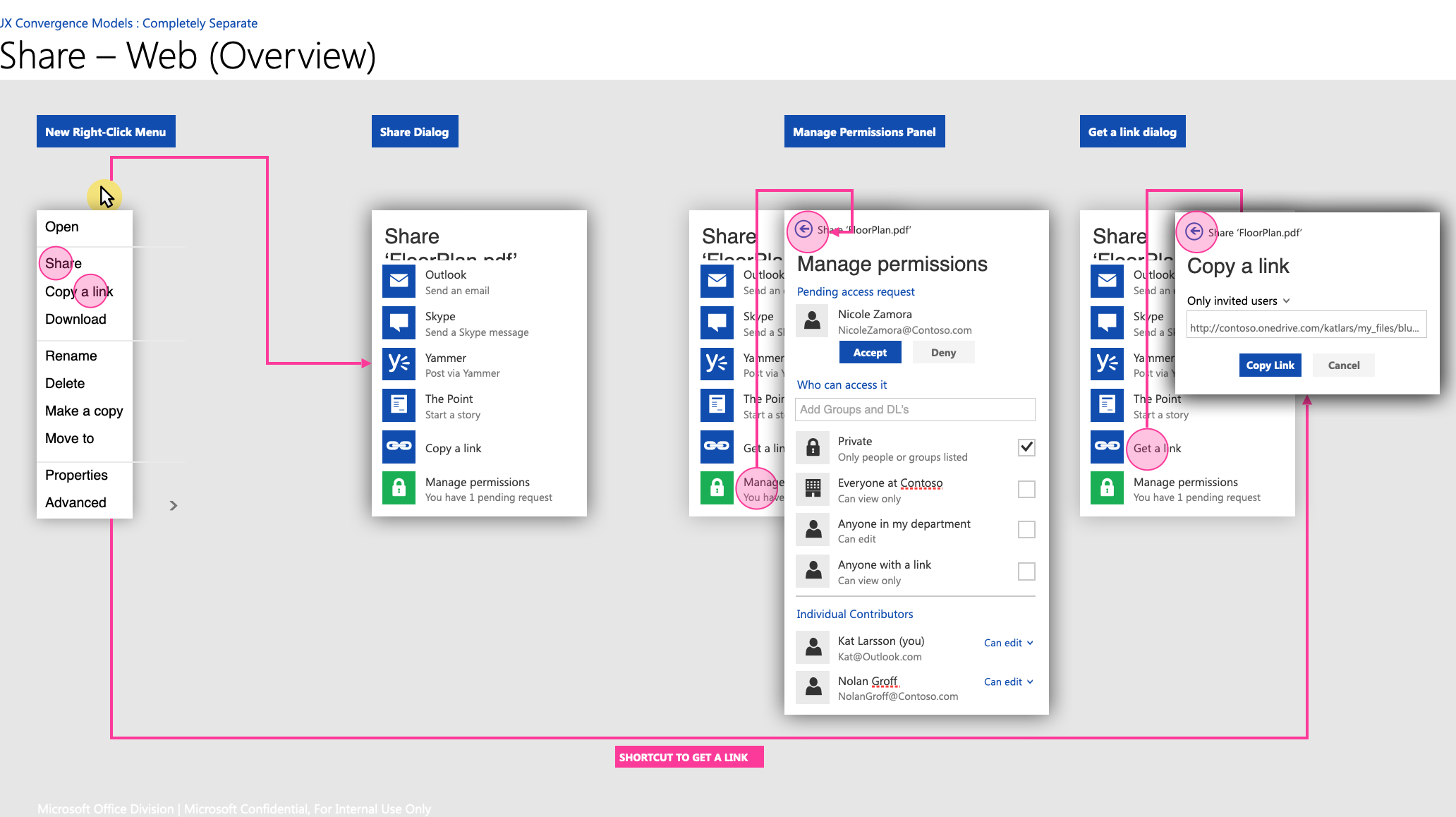Screen dimensions: 1456x817
Task: Click Kat Larsson's avatar icon
Action: 813,647
